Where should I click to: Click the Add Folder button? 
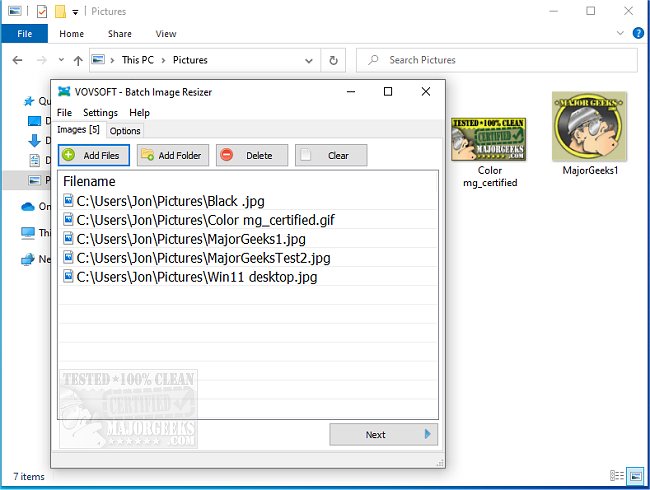(x=173, y=155)
